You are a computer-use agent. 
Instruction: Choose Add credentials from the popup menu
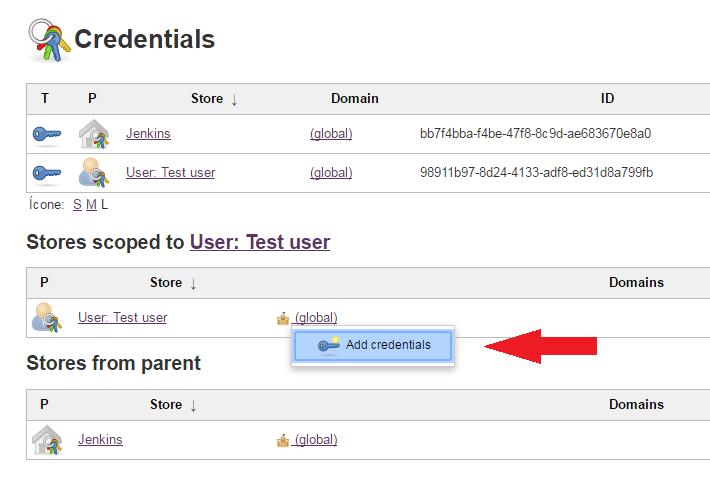coord(373,346)
